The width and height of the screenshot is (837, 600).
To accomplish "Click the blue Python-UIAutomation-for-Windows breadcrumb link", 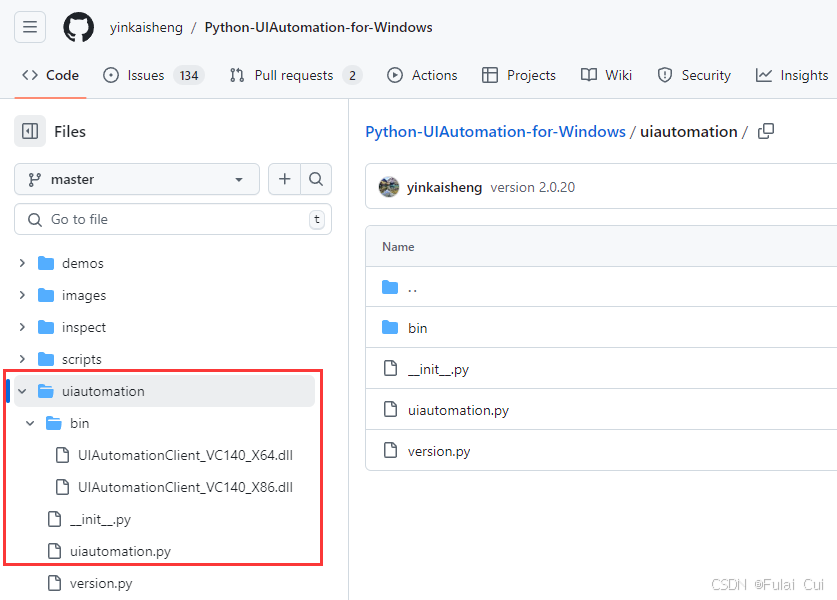I will [x=495, y=131].
